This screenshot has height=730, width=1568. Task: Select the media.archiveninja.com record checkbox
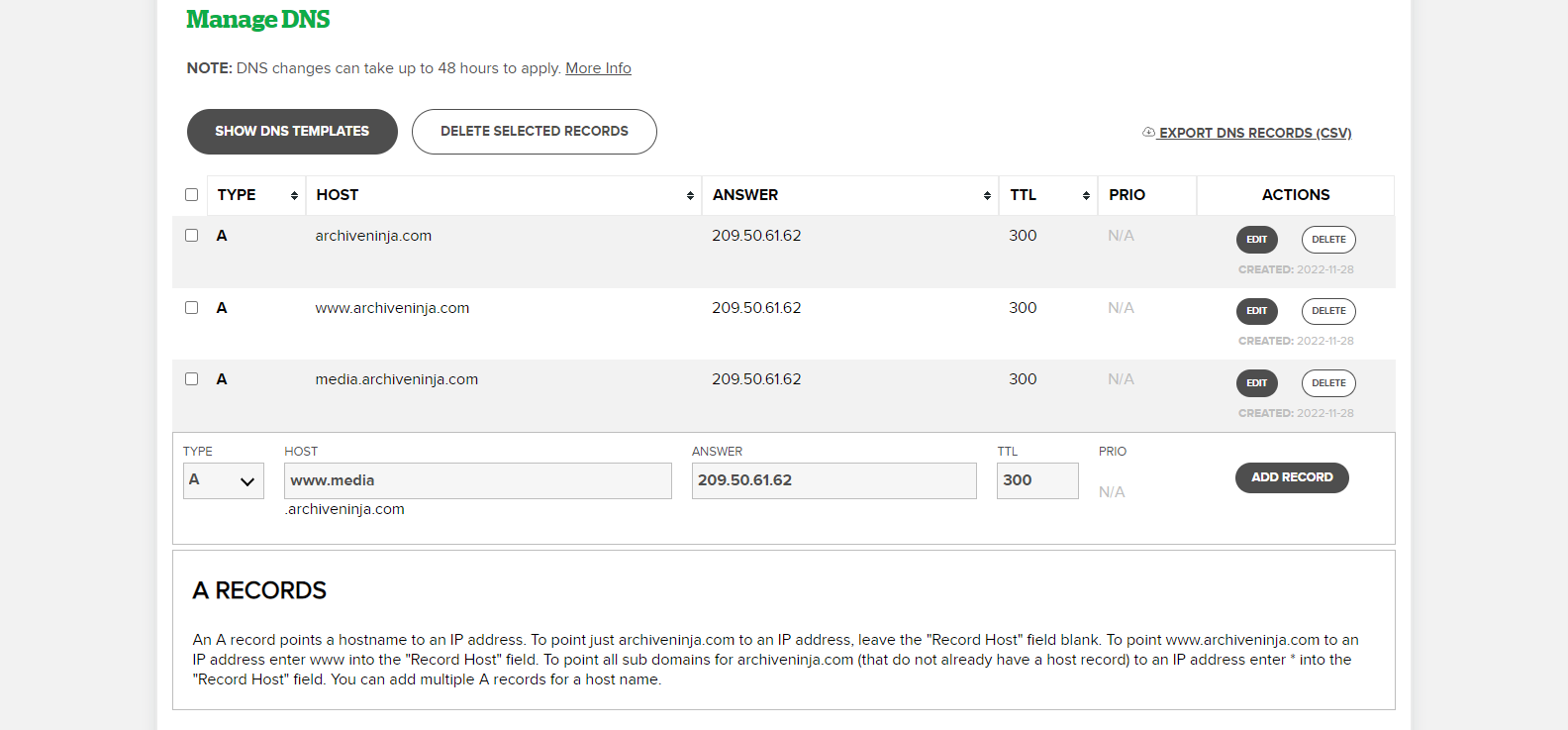click(x=192, y=379)
